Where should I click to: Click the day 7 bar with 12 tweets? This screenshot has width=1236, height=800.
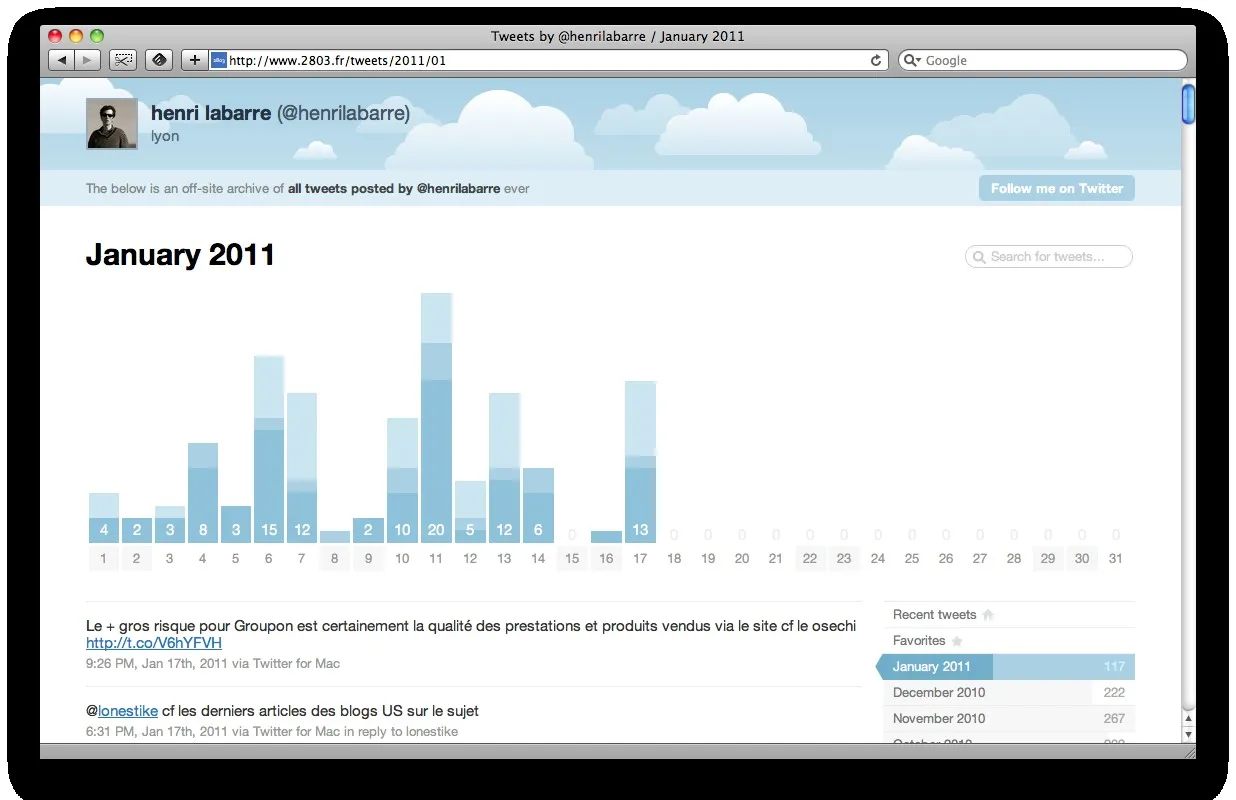(302, 468)
